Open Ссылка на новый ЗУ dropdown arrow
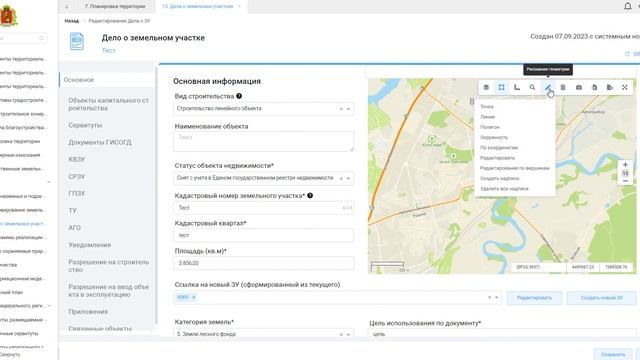The image size is (640, 360). coord(496,298)
